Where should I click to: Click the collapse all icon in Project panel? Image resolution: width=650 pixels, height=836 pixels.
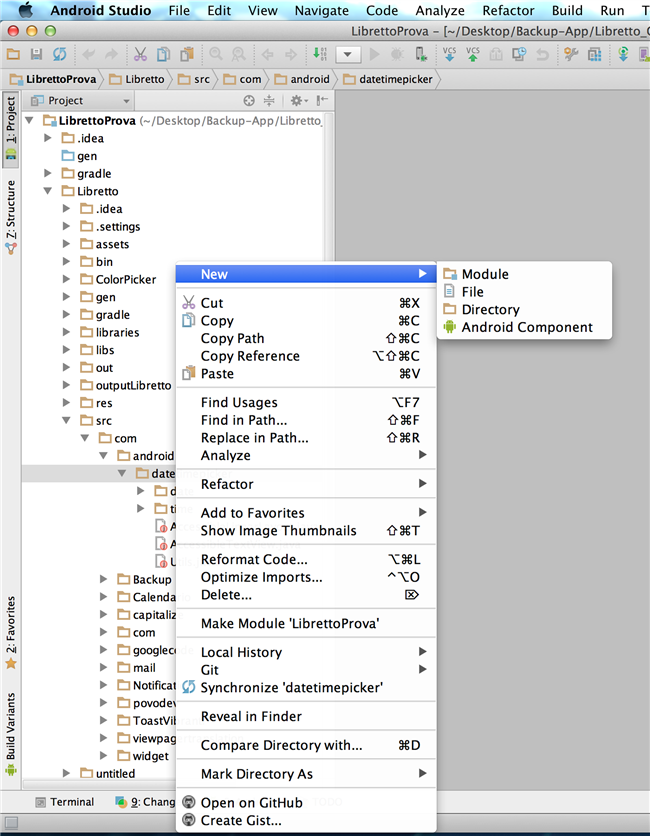pos(269,100)
